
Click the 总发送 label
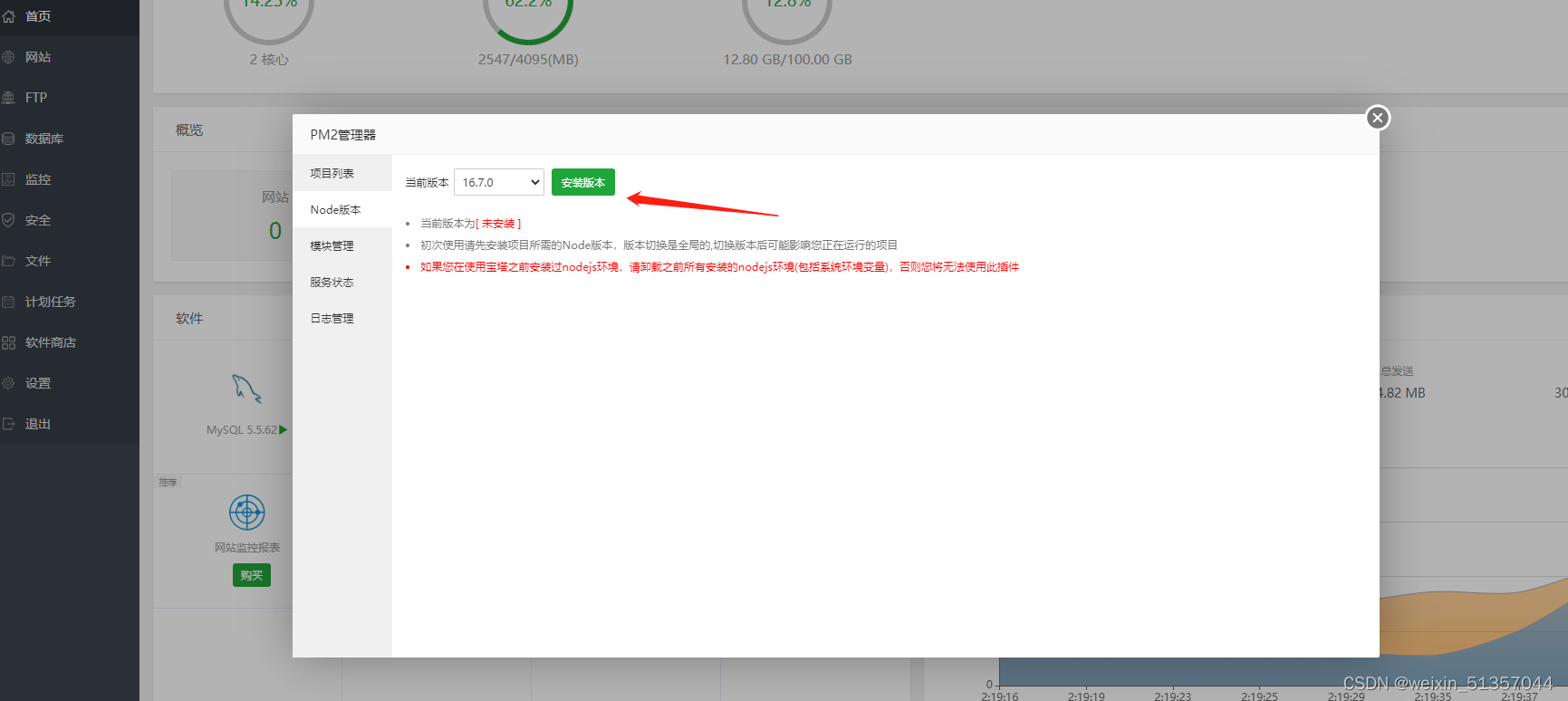pos(1397,371)
